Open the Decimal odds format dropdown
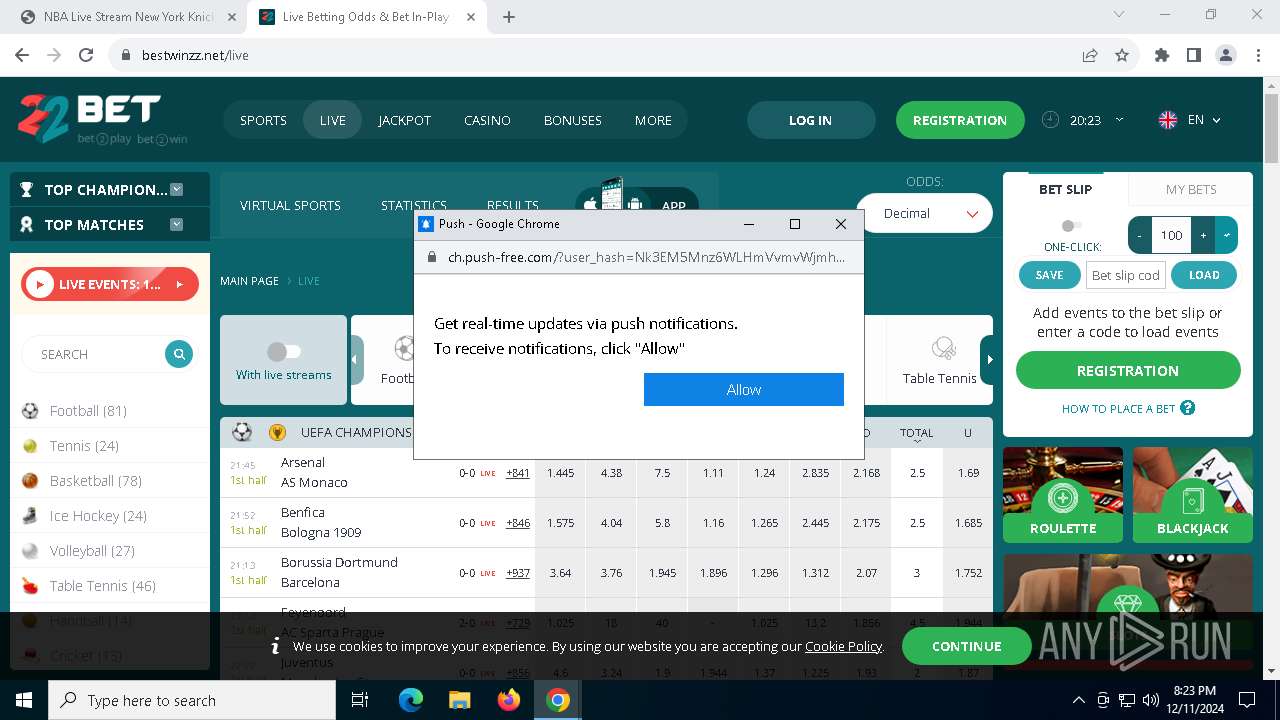1280x720 pixels. pos(924,213)
